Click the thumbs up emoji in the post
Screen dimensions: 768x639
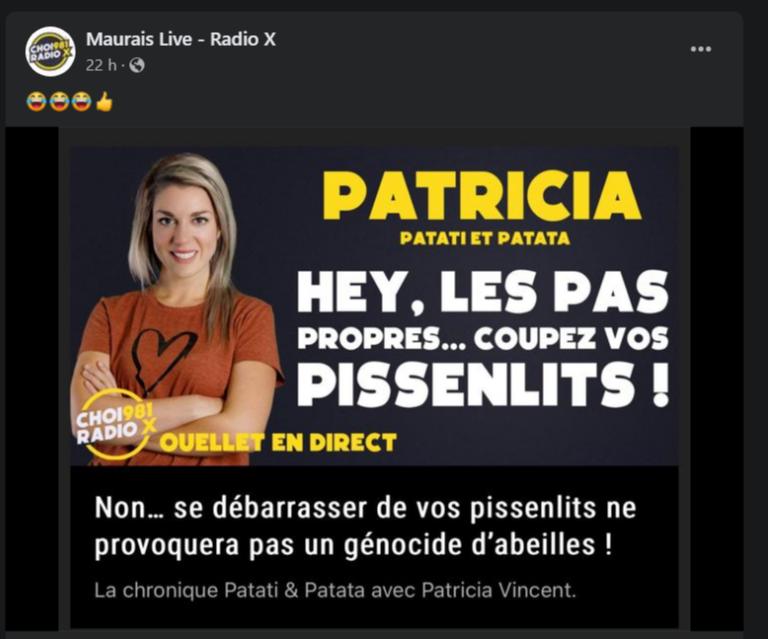[x=104, y=102]
